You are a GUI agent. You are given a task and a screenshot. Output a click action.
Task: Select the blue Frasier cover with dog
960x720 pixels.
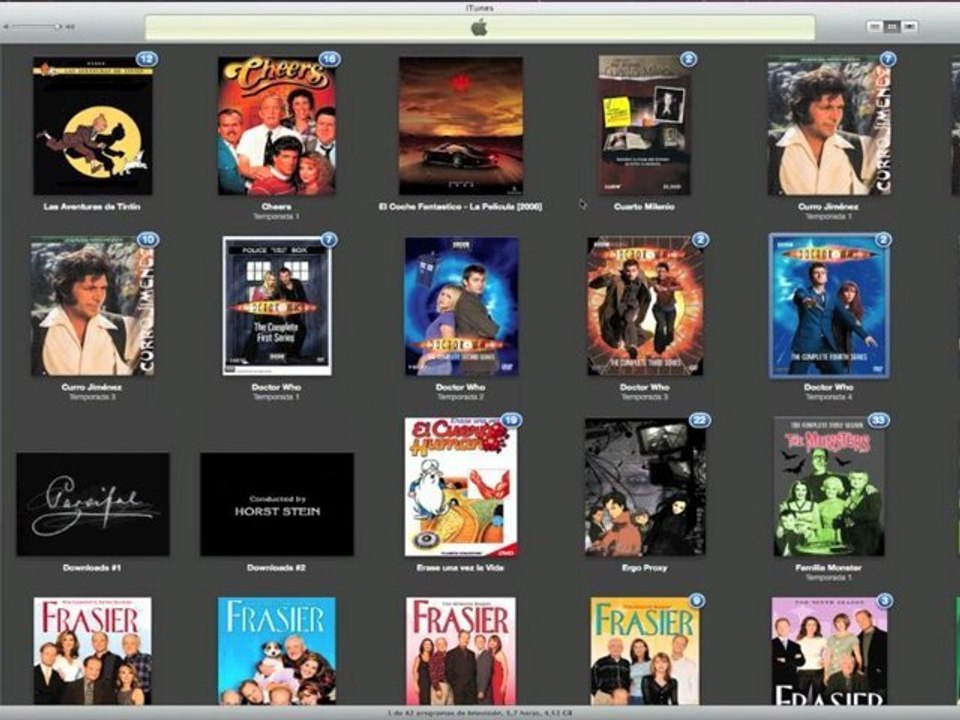(277, 651)
